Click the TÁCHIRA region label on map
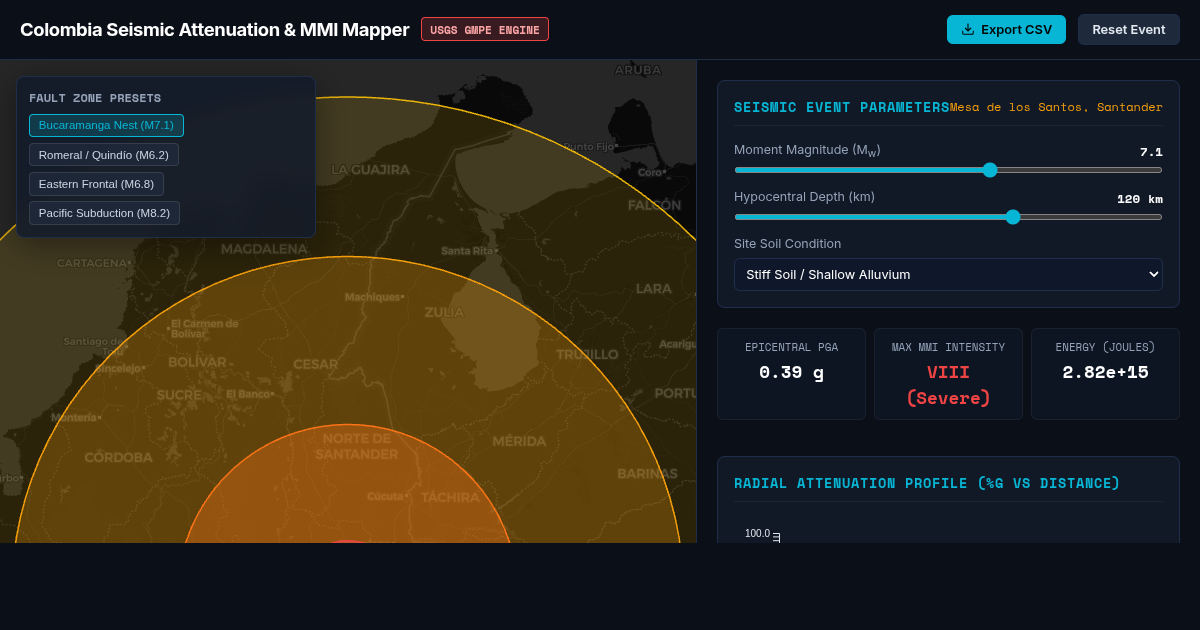The height and width of the screenshot is (630, 1200). click(x=450, y=497)
